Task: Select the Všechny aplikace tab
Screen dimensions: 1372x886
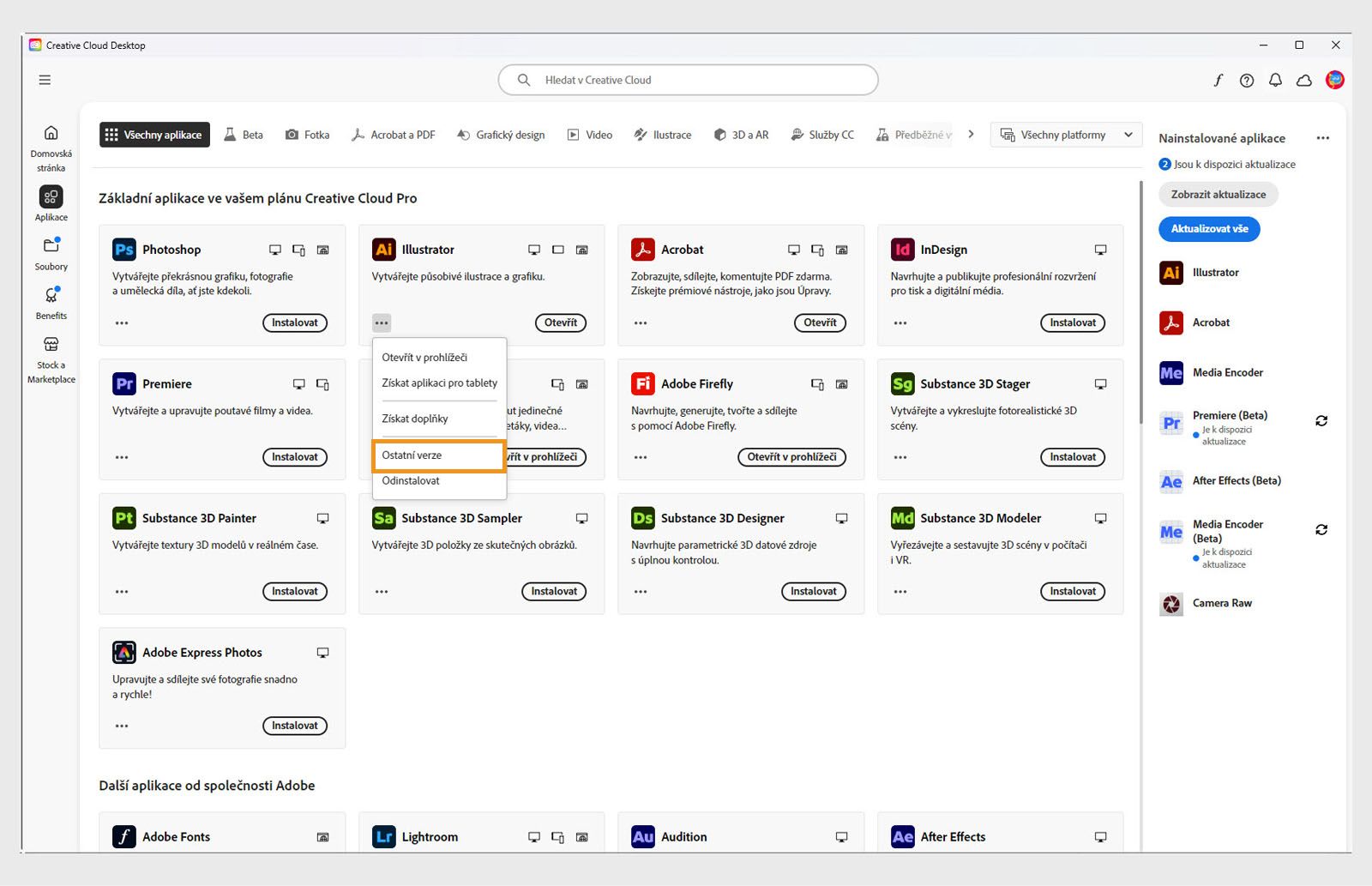Action: point(154,135)
